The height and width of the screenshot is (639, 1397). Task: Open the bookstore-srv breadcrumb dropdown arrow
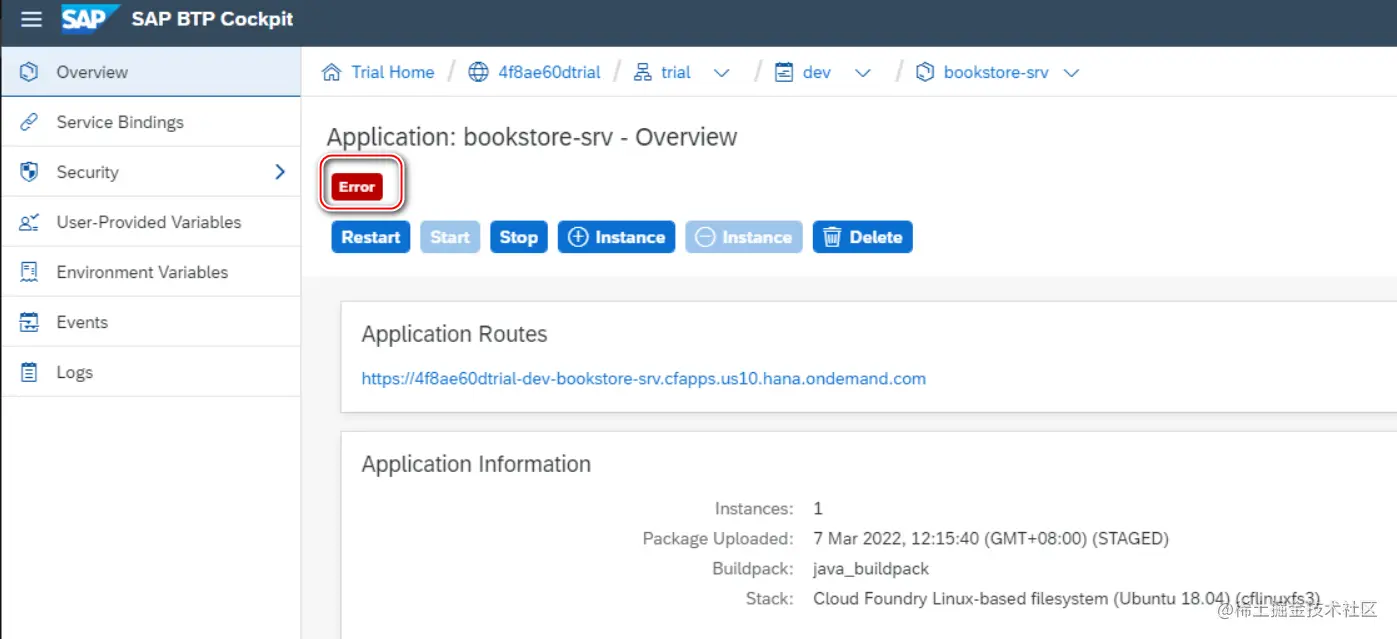click(1071, 73)
